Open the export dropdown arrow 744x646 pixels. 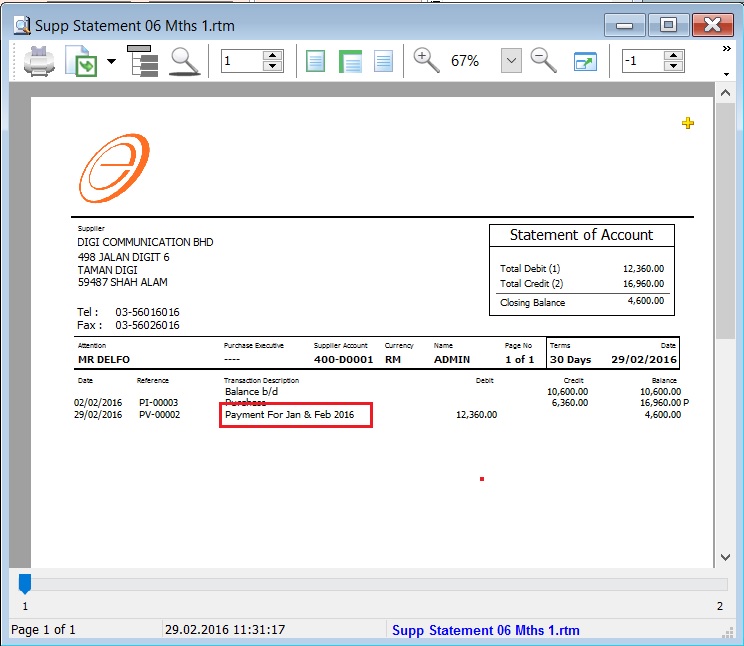click(111, 62)
